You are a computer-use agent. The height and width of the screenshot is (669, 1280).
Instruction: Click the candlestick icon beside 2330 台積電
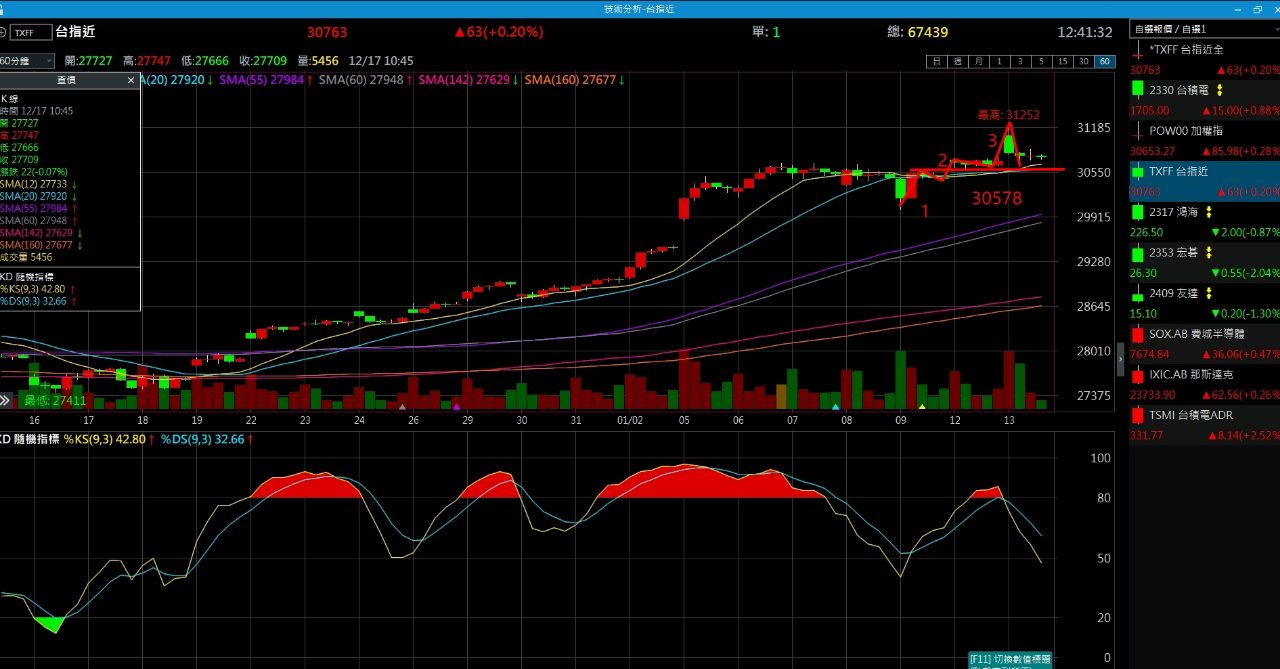tap(1138, 90)
